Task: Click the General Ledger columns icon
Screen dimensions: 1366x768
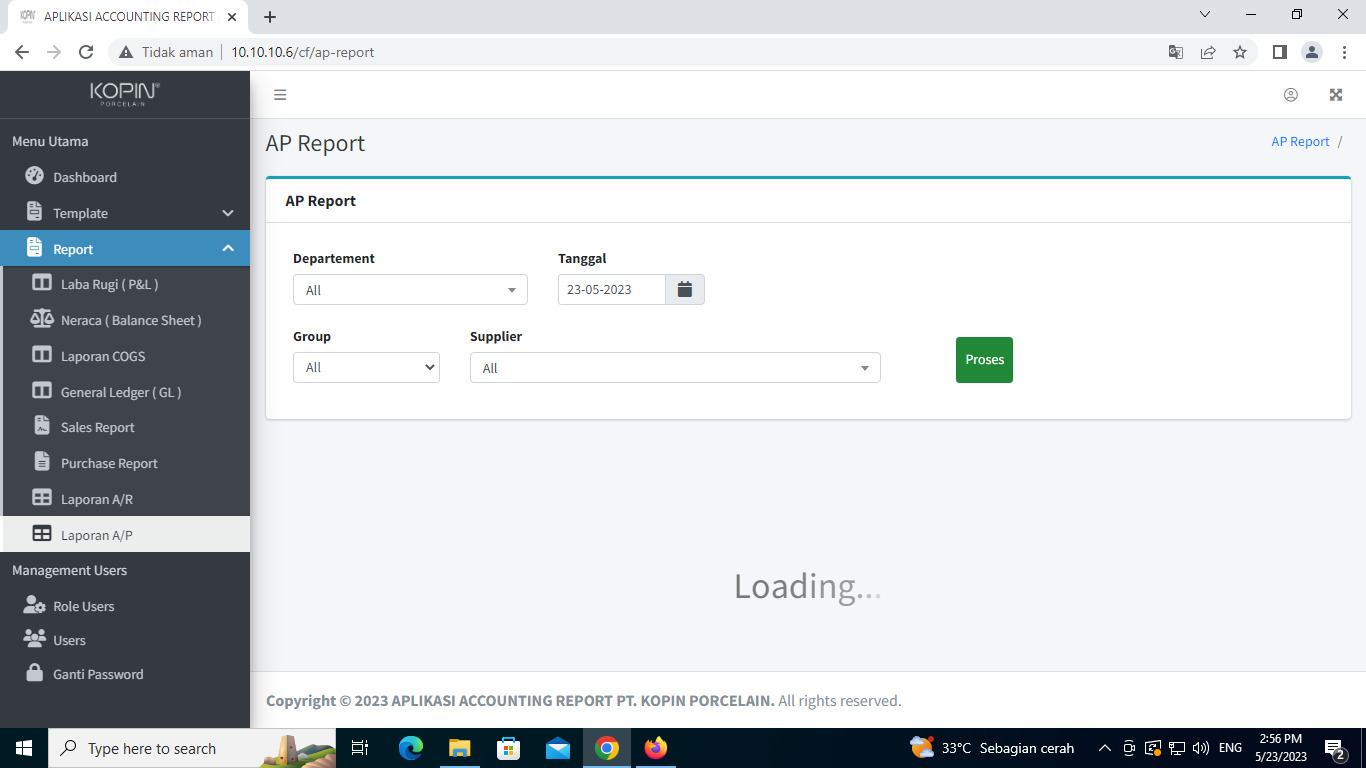Action: click(x=42, y=391)
